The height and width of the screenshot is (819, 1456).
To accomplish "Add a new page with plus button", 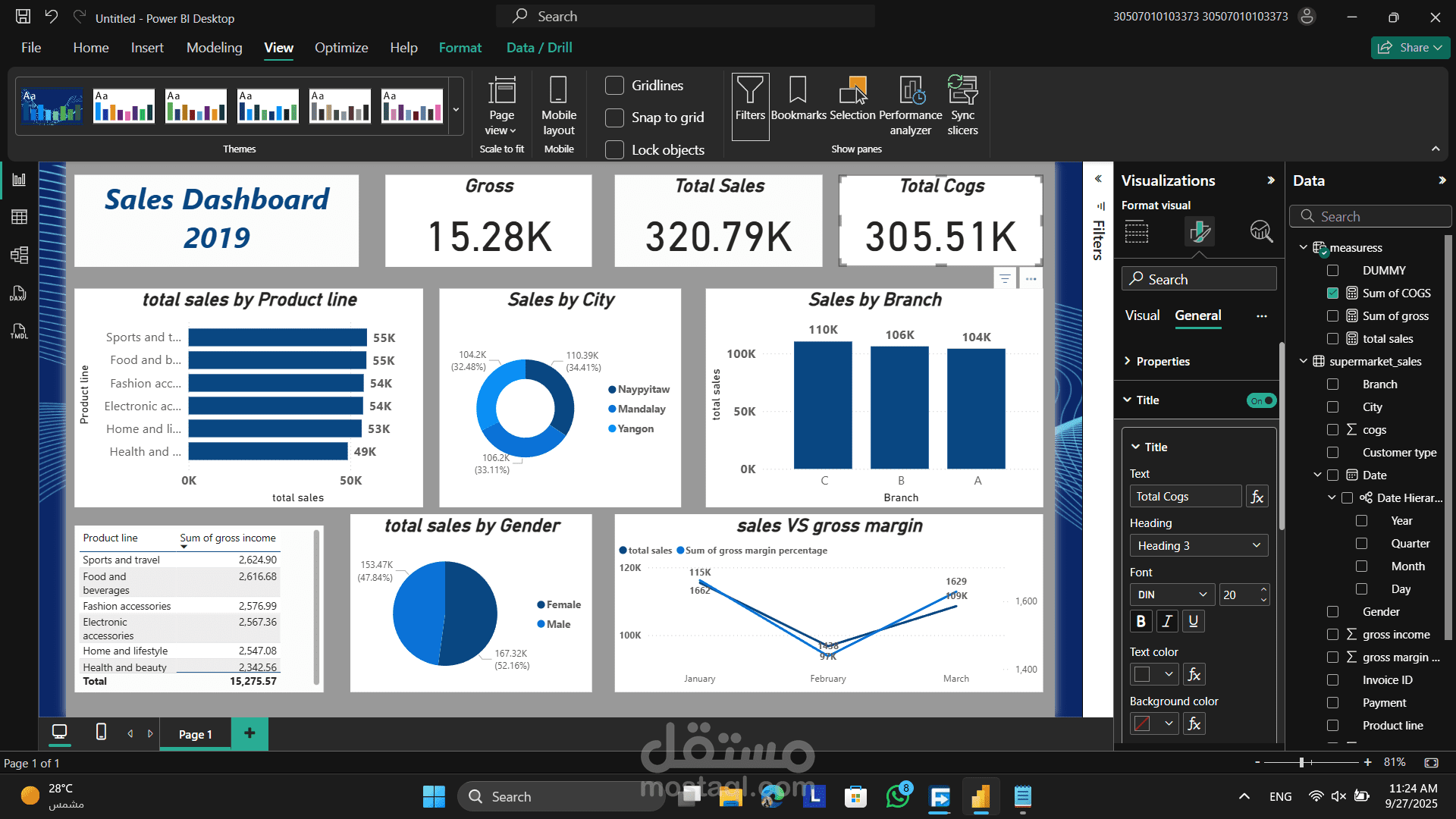I will pyautogui.click(x=249, y=733).
